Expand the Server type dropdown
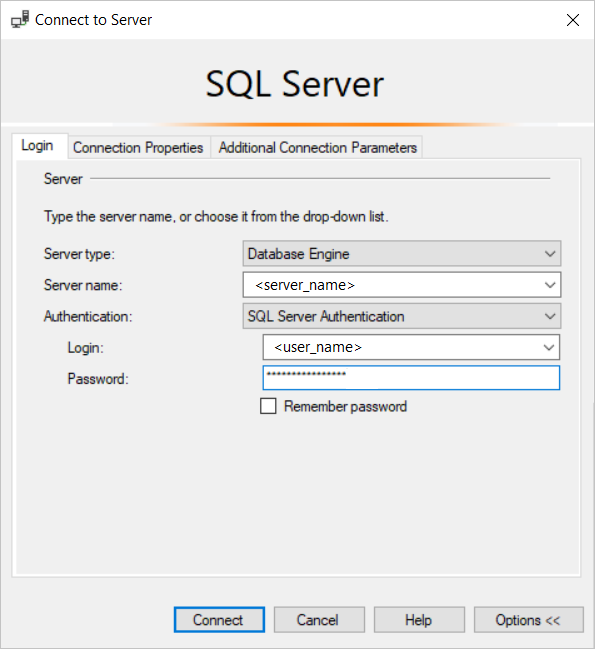Screen dimensions: 595x649 pos(402,254)
